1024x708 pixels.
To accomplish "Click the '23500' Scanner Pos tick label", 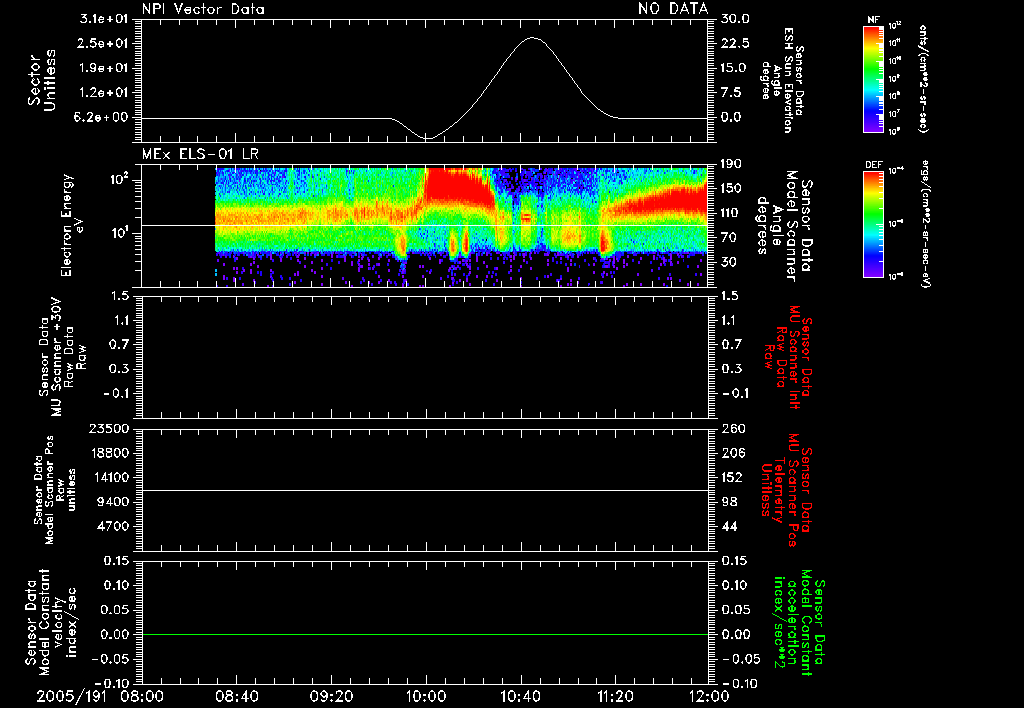I will [x=108, y=428].
